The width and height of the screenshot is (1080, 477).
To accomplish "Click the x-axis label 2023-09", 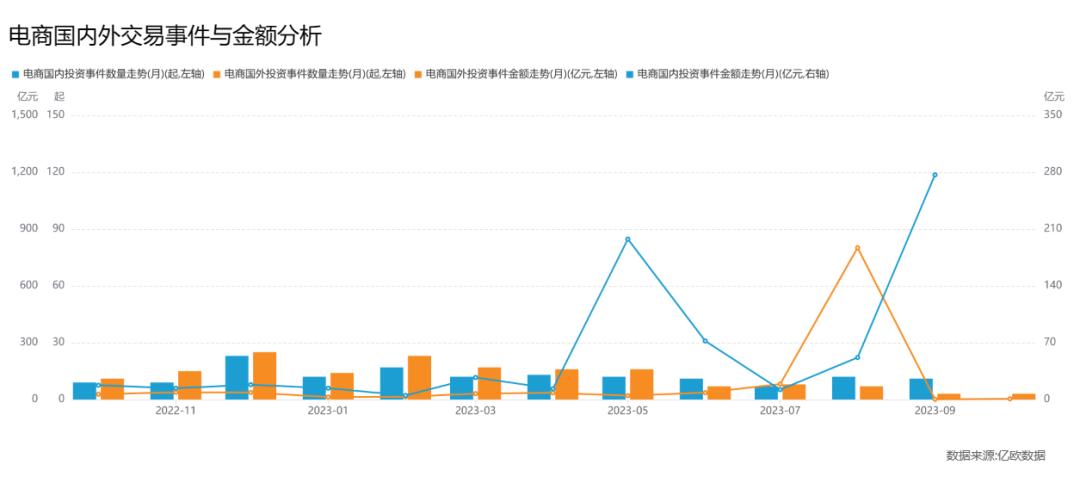I will click(934, 411).
